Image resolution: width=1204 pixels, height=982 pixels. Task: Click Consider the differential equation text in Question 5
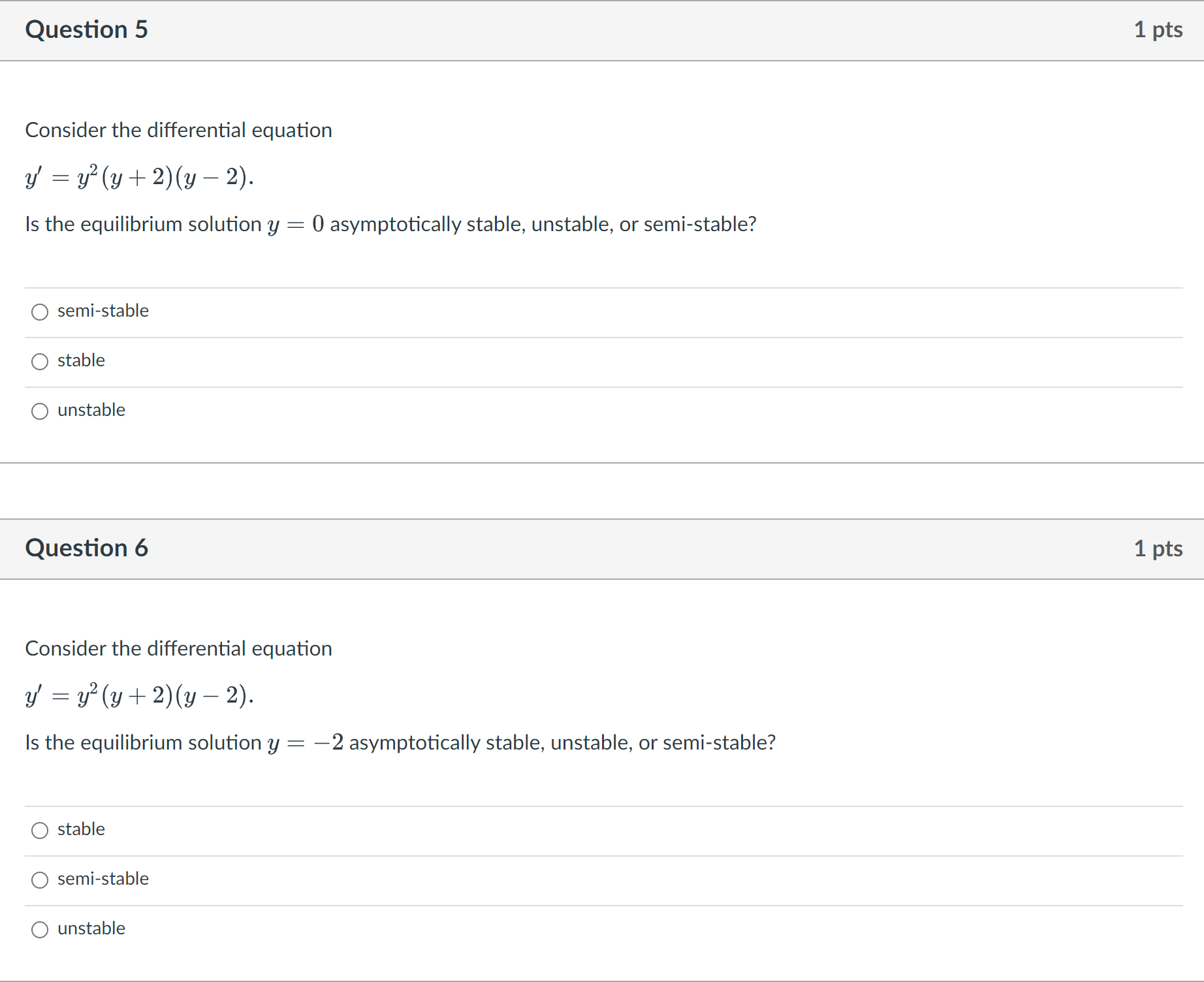pos(178,130)
